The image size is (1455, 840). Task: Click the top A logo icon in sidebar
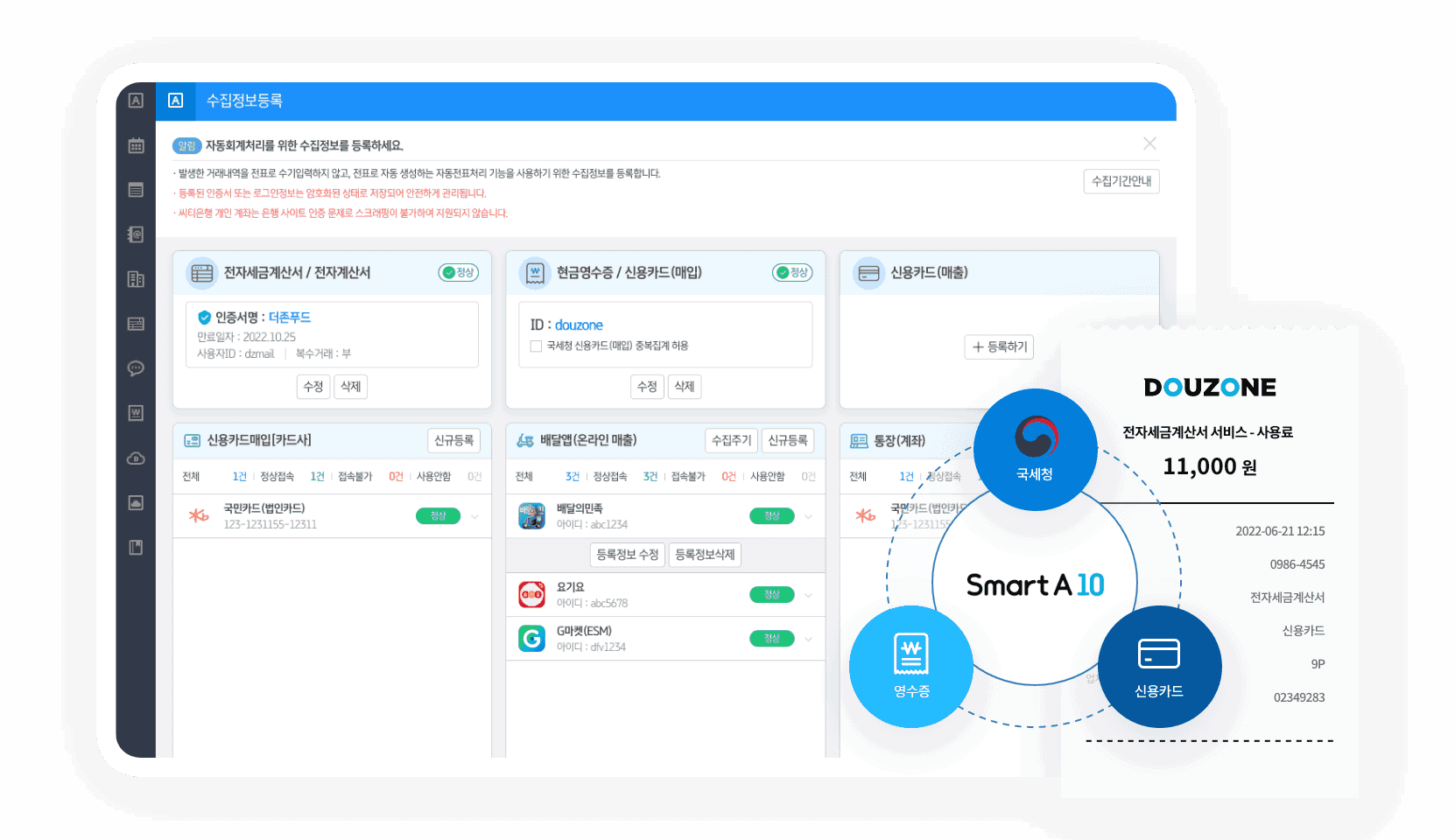(x=136, y=101)
